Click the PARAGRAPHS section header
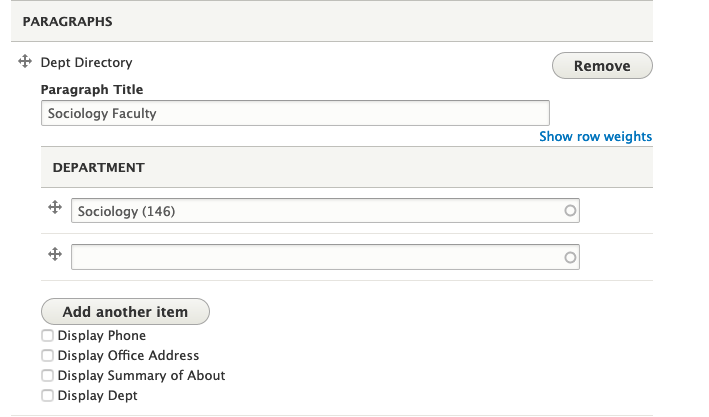Screen dimensions: 709x417 pyautogui.click(x=67, y=21)
